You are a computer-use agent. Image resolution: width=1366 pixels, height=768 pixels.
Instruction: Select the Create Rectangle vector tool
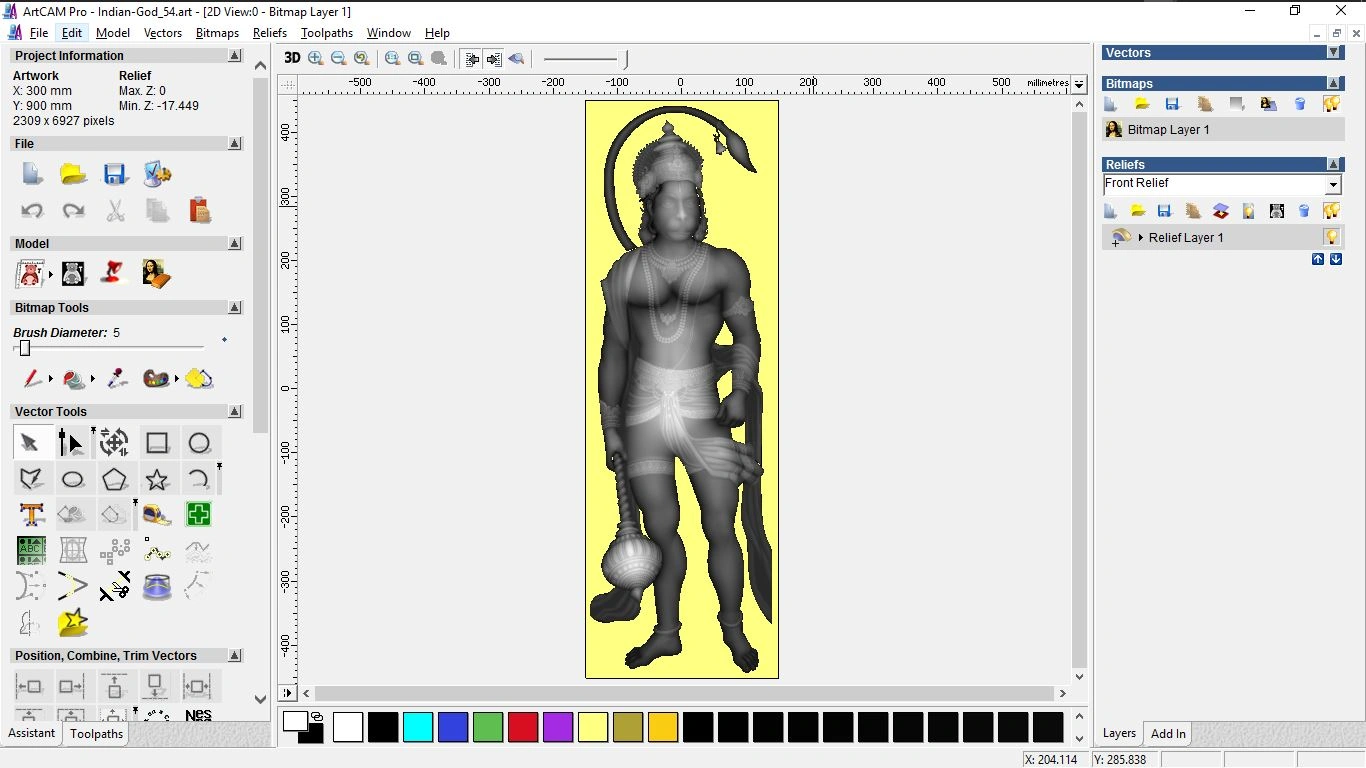157,442
